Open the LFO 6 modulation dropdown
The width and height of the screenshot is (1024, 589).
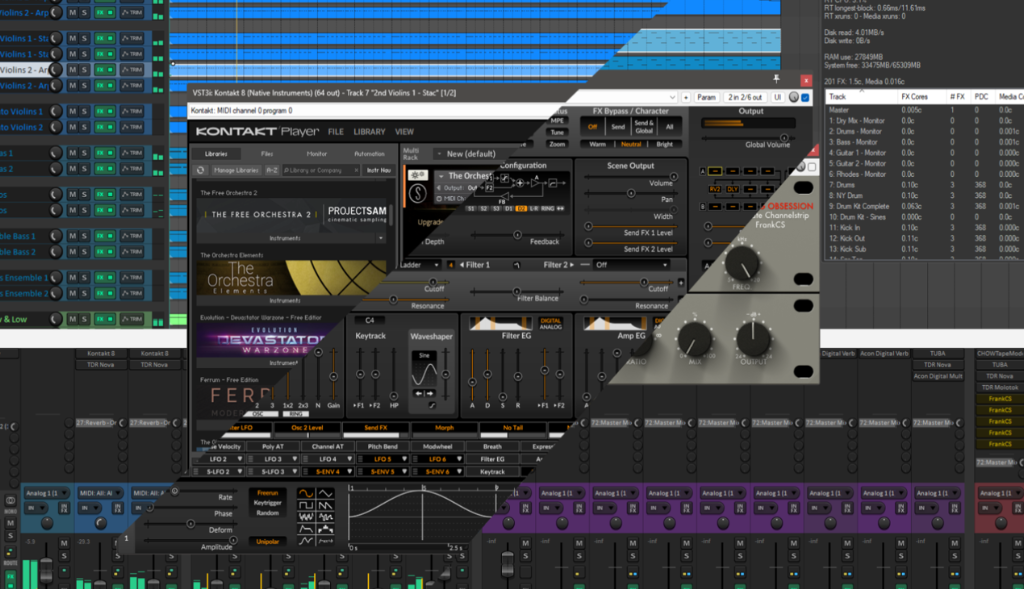pyautogui.click(x=438, y=459)
